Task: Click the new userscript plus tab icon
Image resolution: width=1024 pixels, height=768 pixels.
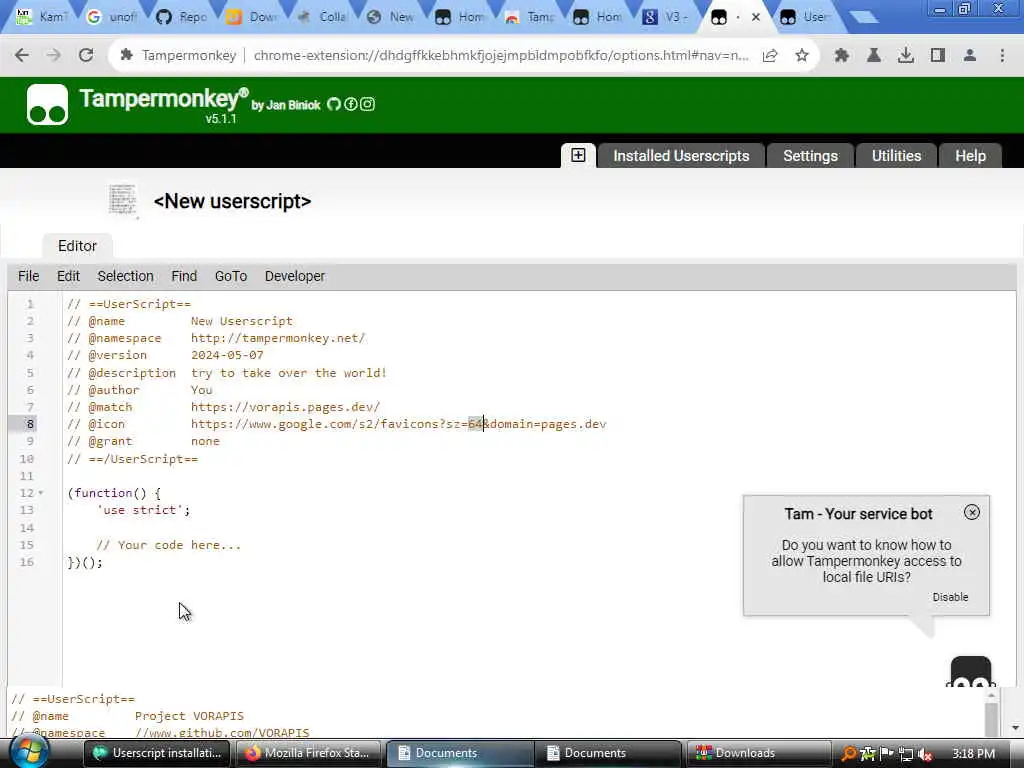Action: point(578,155)
